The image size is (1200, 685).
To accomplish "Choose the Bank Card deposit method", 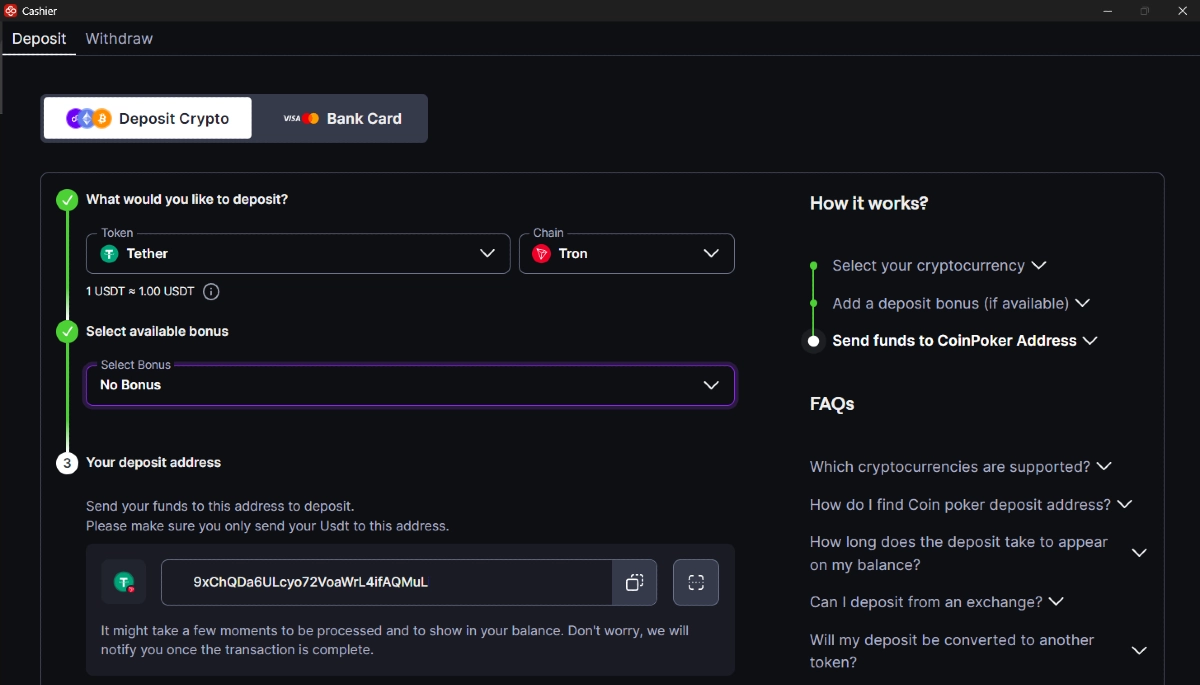I will (341, 118).
